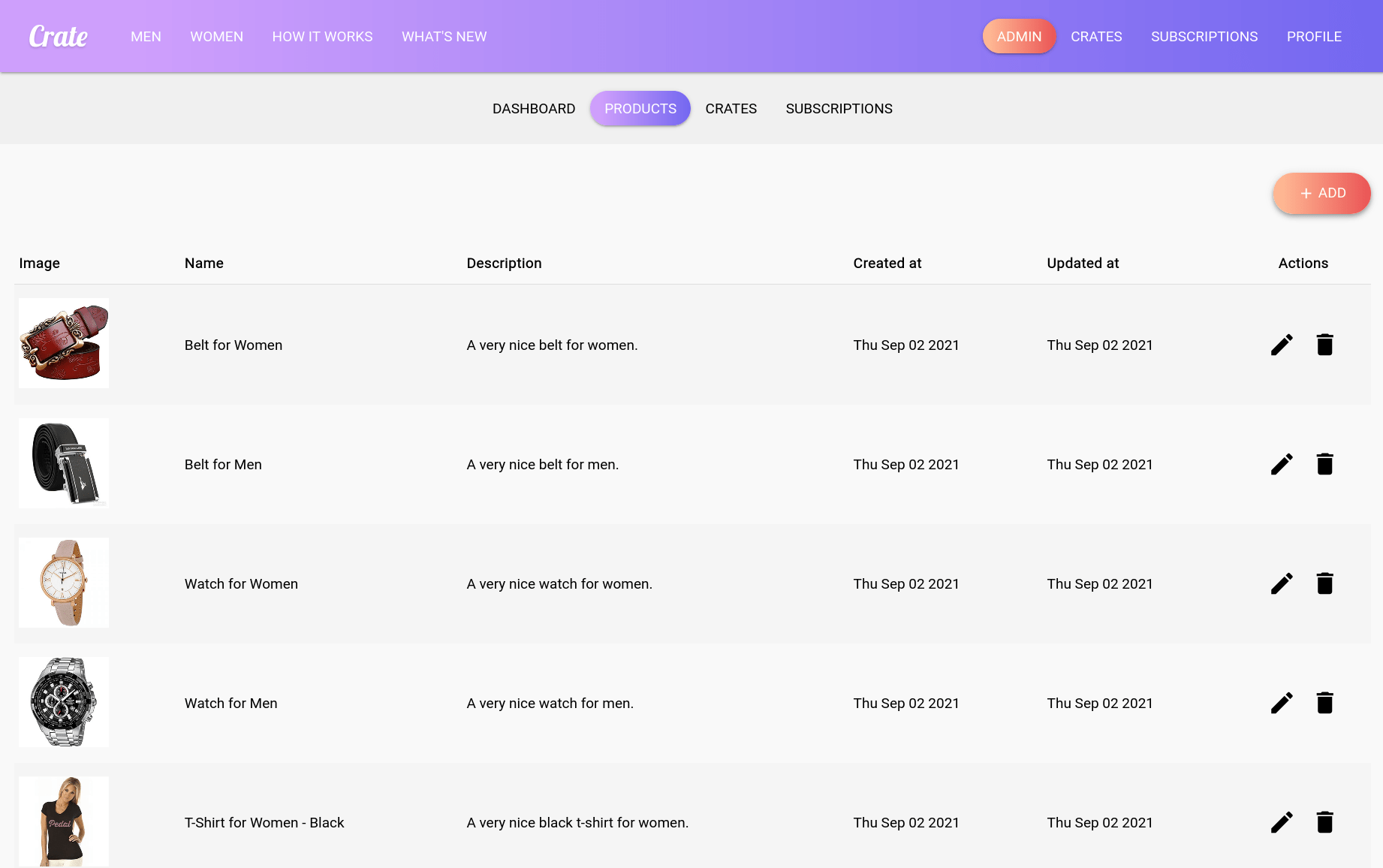The width and height of the screenshot is (1383, 868).
Task: Open the Men page in top navigation
Action: coord(146,37)
